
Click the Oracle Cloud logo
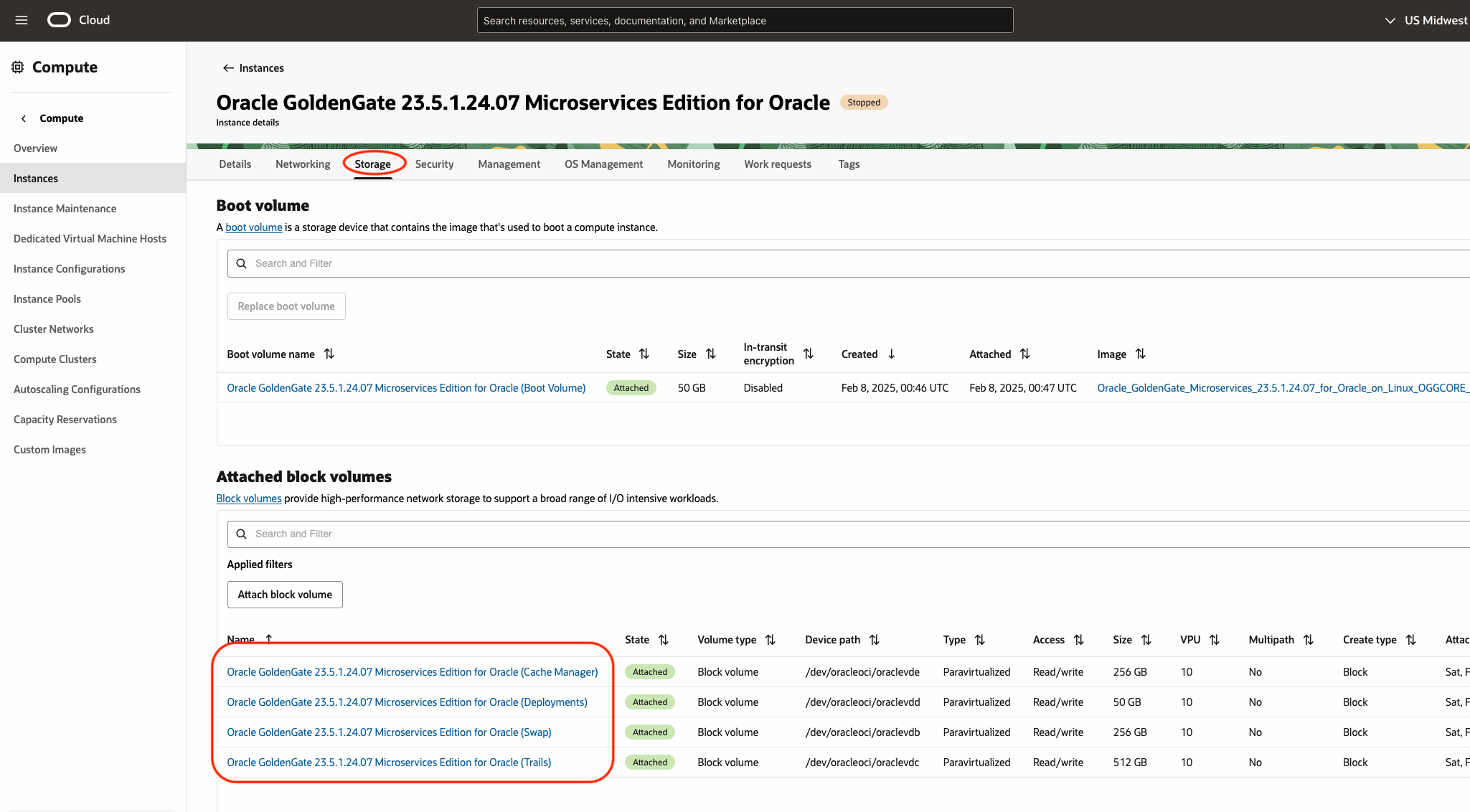[x=59, y=20]
